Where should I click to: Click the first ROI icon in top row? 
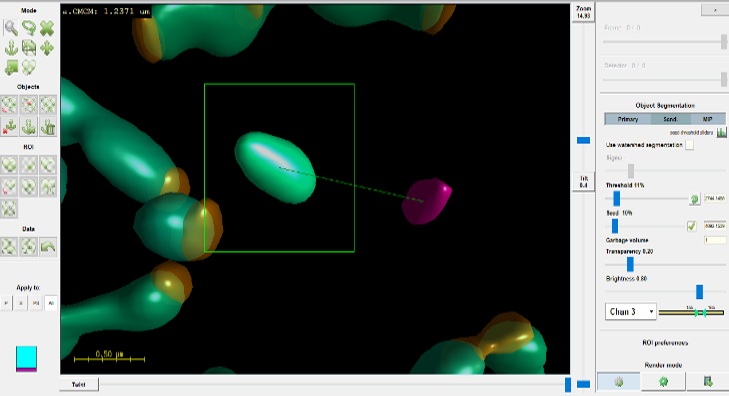tap(9, 165)
